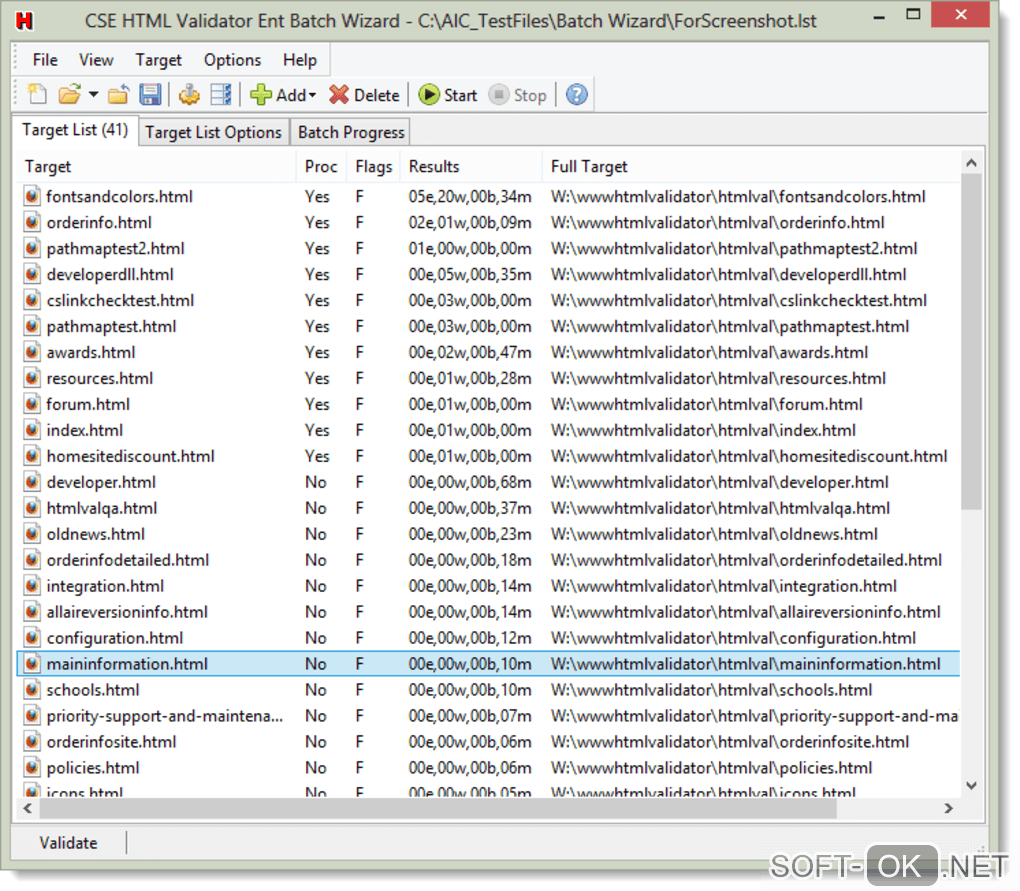This screenshot has width=1020, height=891.
Task: Click the homesitediscount.html file icon
Action: (31, 457)
